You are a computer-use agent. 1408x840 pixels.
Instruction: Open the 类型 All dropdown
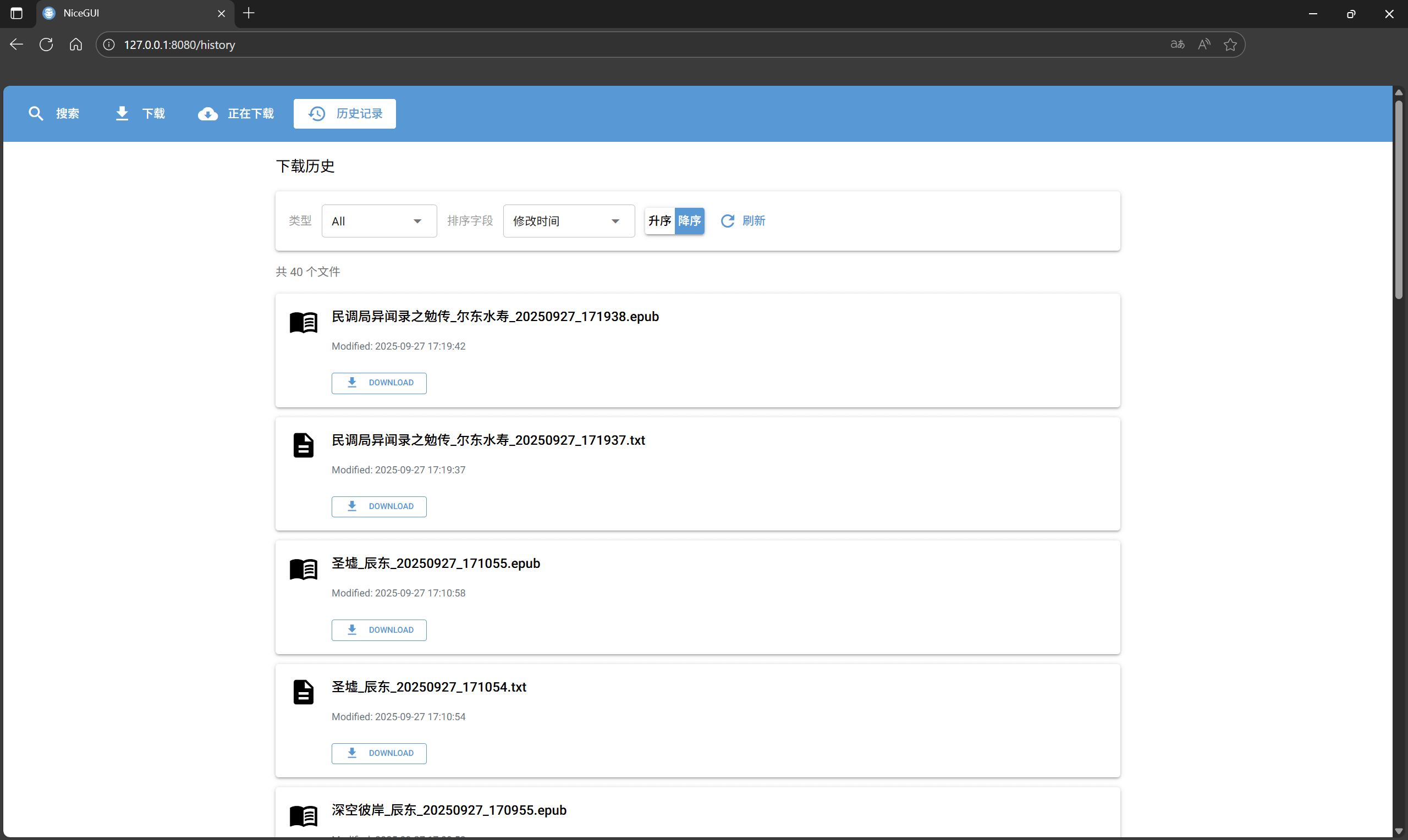point(379,221)
